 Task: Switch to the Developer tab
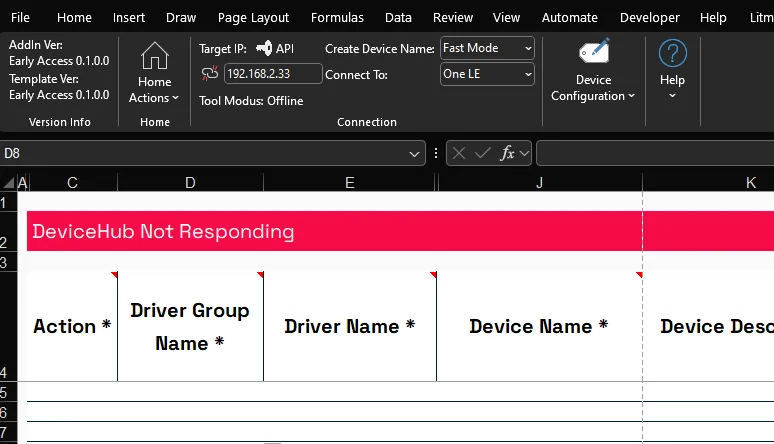tap(650, 18)
